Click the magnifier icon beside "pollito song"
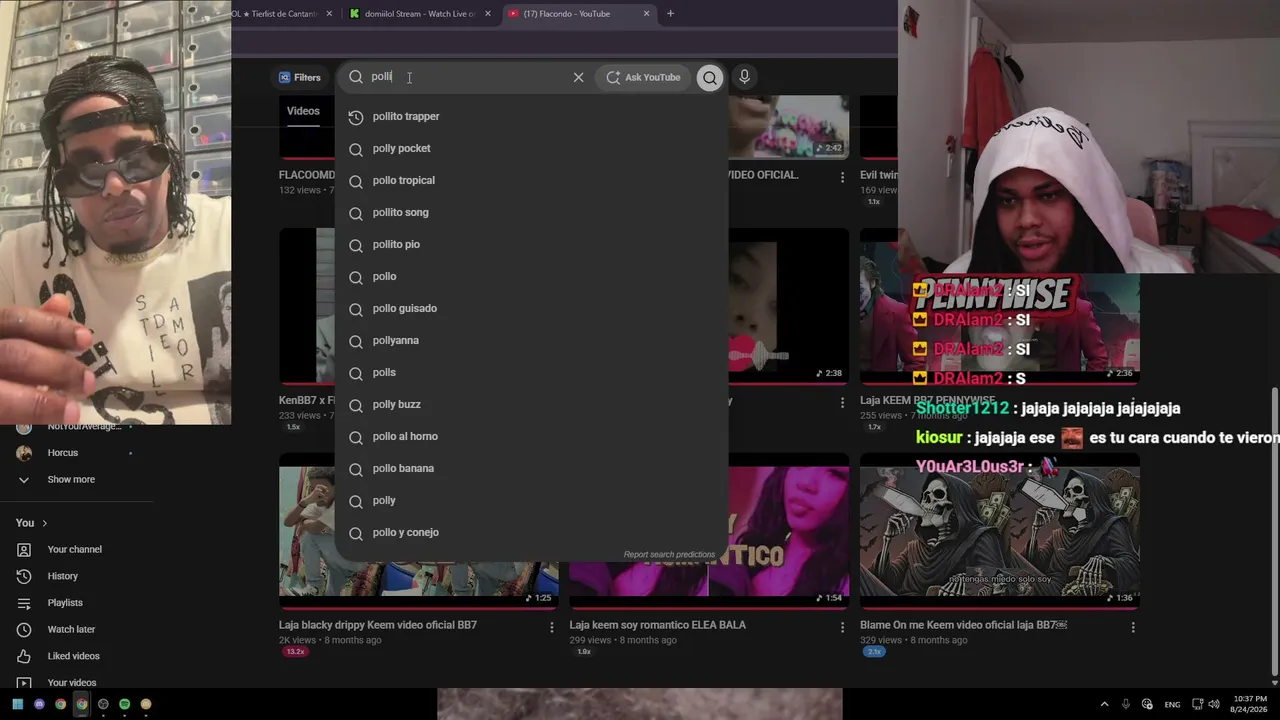The width and height of the screenshot is (1280, 720). (x=355, y=213)
